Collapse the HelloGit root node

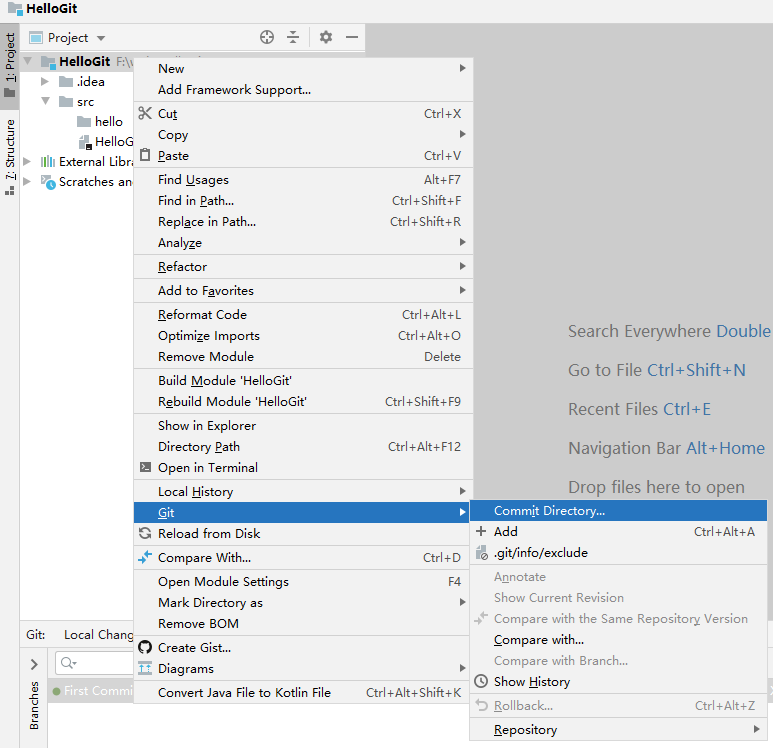pos(28,61)
